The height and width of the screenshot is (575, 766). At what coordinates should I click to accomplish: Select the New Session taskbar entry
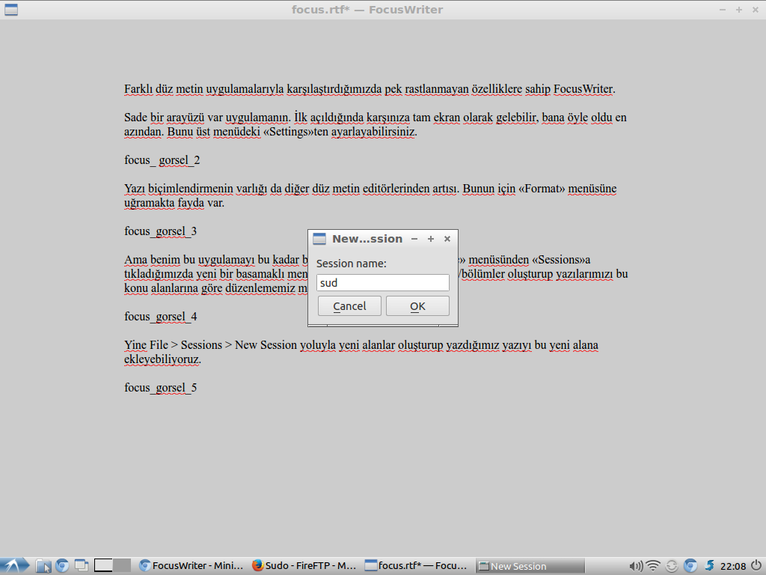pos(530,566)
